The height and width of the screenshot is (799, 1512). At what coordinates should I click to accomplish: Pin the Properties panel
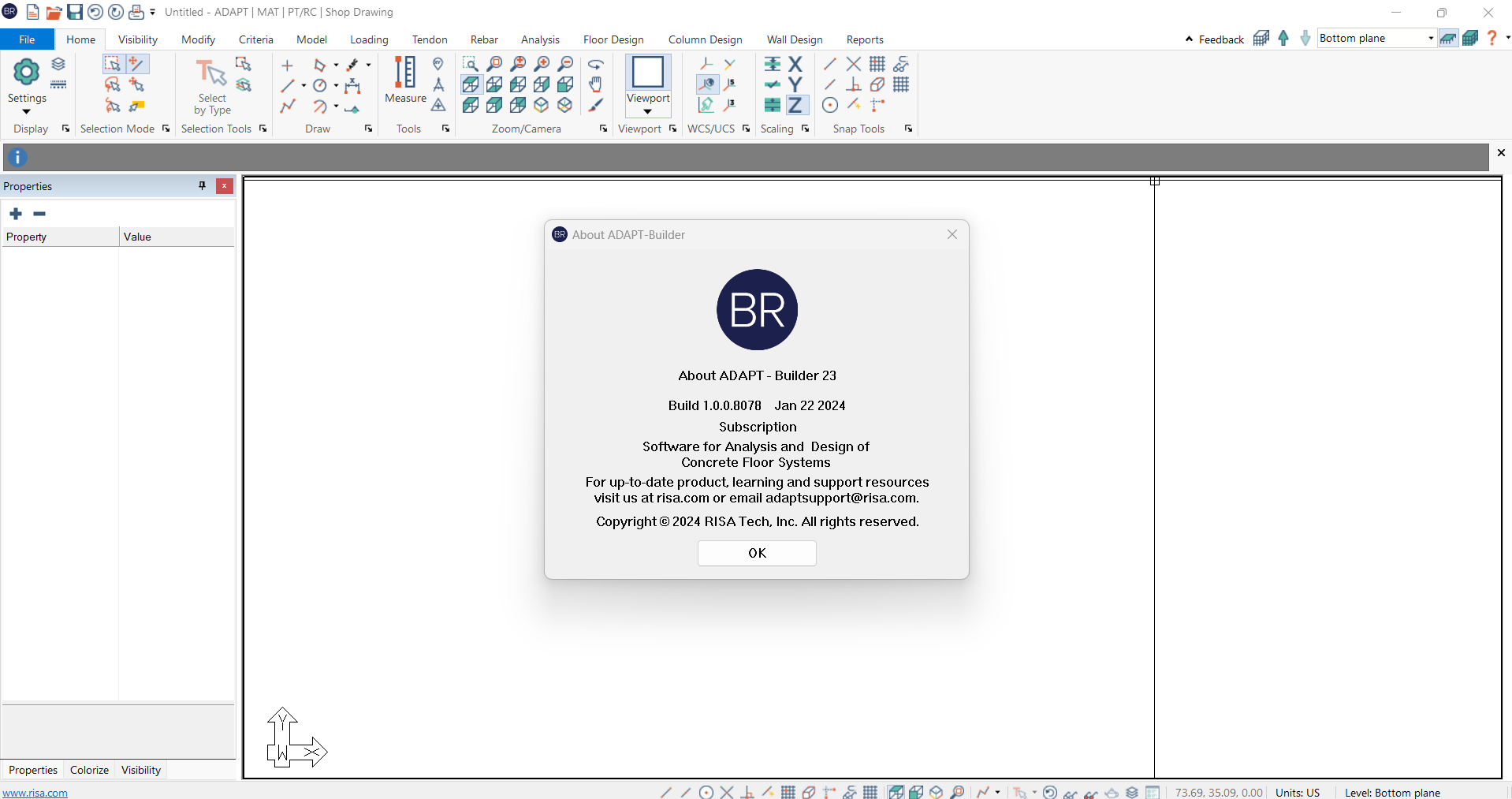click(203, 185)
